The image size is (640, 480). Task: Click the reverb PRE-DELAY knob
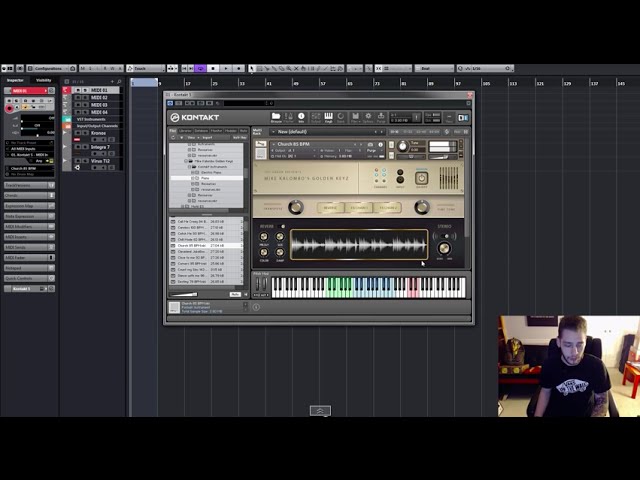tap(264, 237)
